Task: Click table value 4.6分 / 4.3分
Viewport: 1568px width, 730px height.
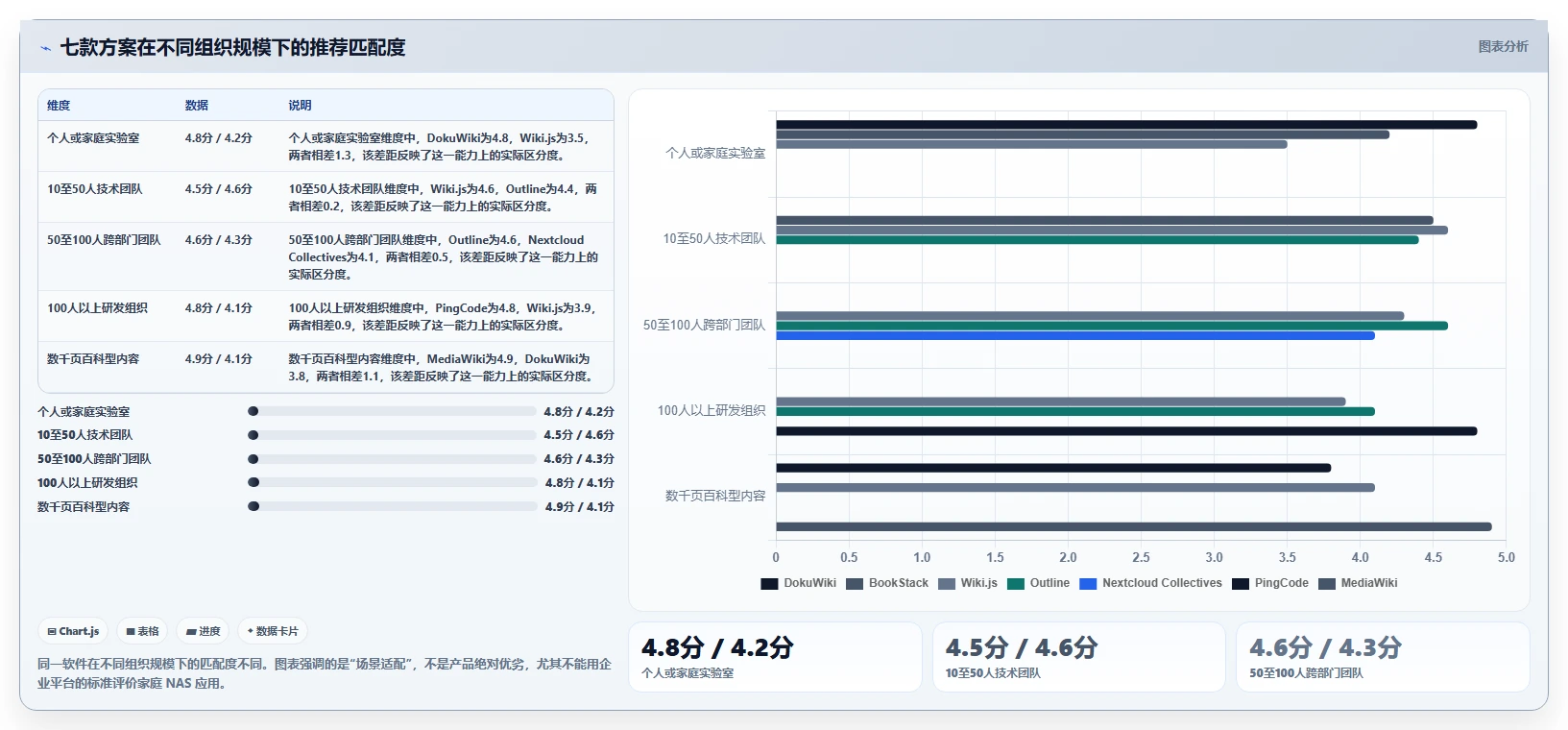Action: coord(219,240)
